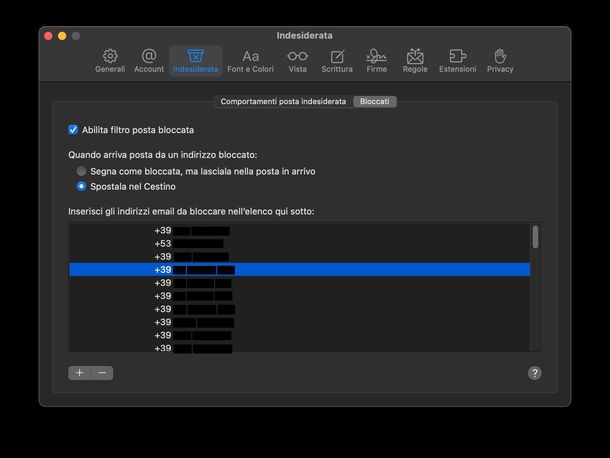
Task: Switch to the Scrittura preferences pane
Action: [337, 60]
